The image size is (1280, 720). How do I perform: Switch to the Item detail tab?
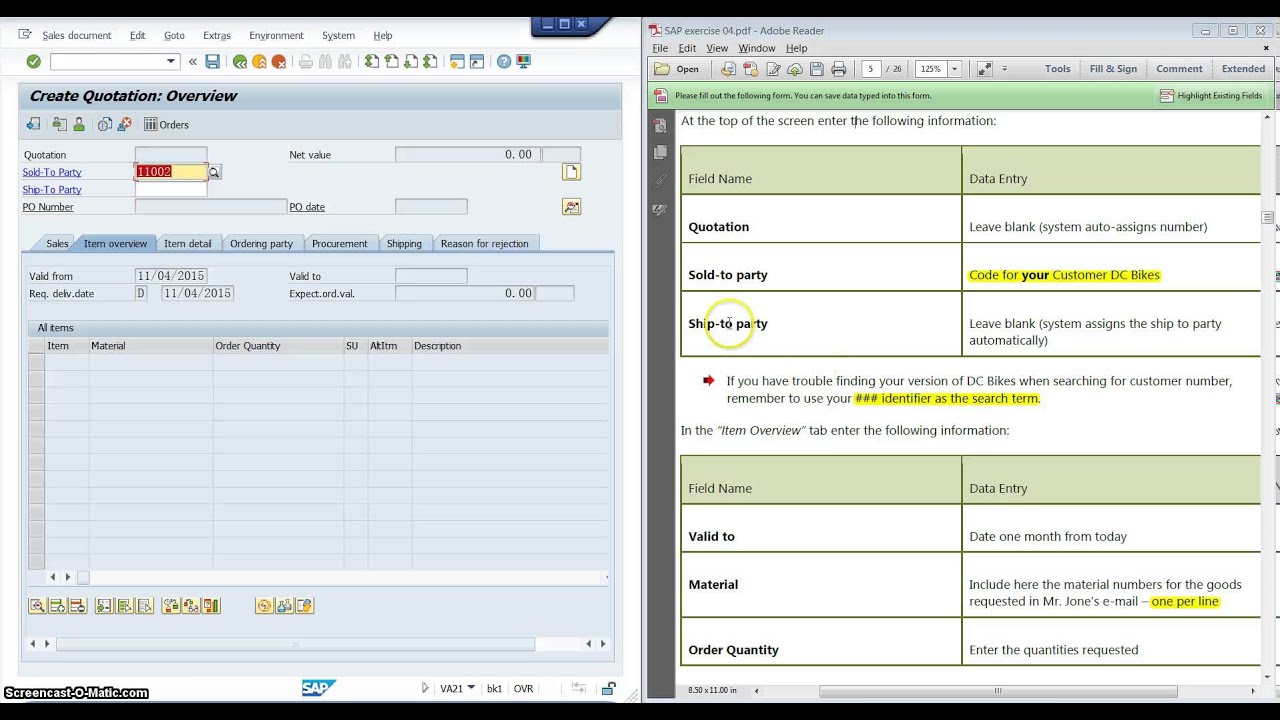pos(187,244)
